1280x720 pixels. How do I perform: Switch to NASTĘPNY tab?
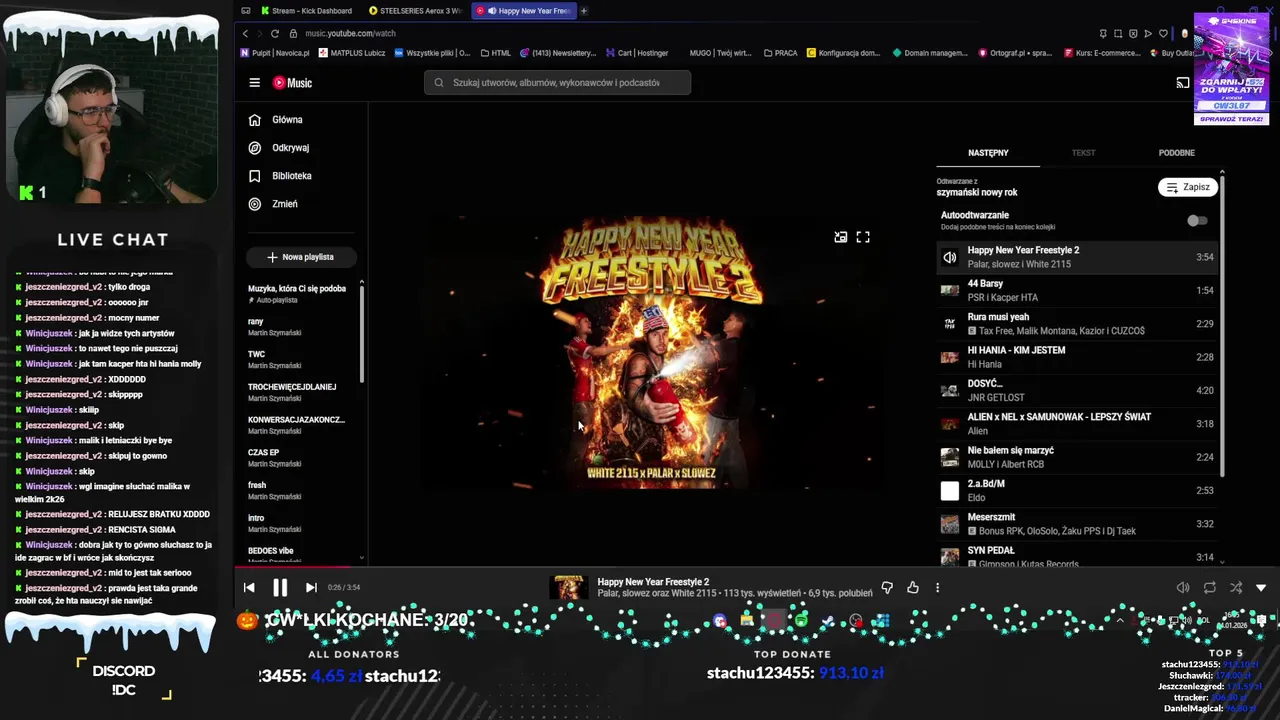(x=988, y=153)
